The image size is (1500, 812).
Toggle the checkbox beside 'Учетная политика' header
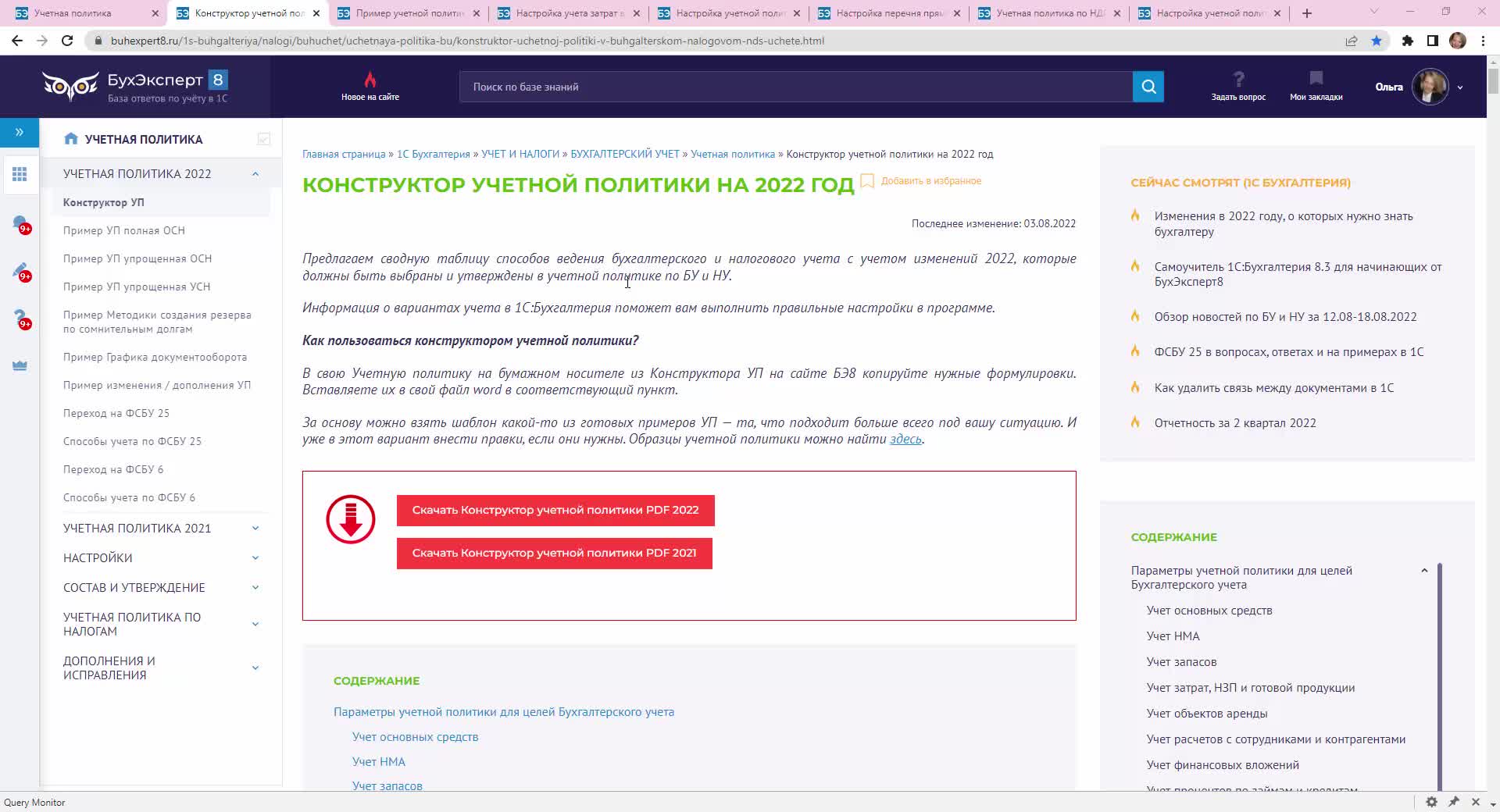click(x=263, y=139)
